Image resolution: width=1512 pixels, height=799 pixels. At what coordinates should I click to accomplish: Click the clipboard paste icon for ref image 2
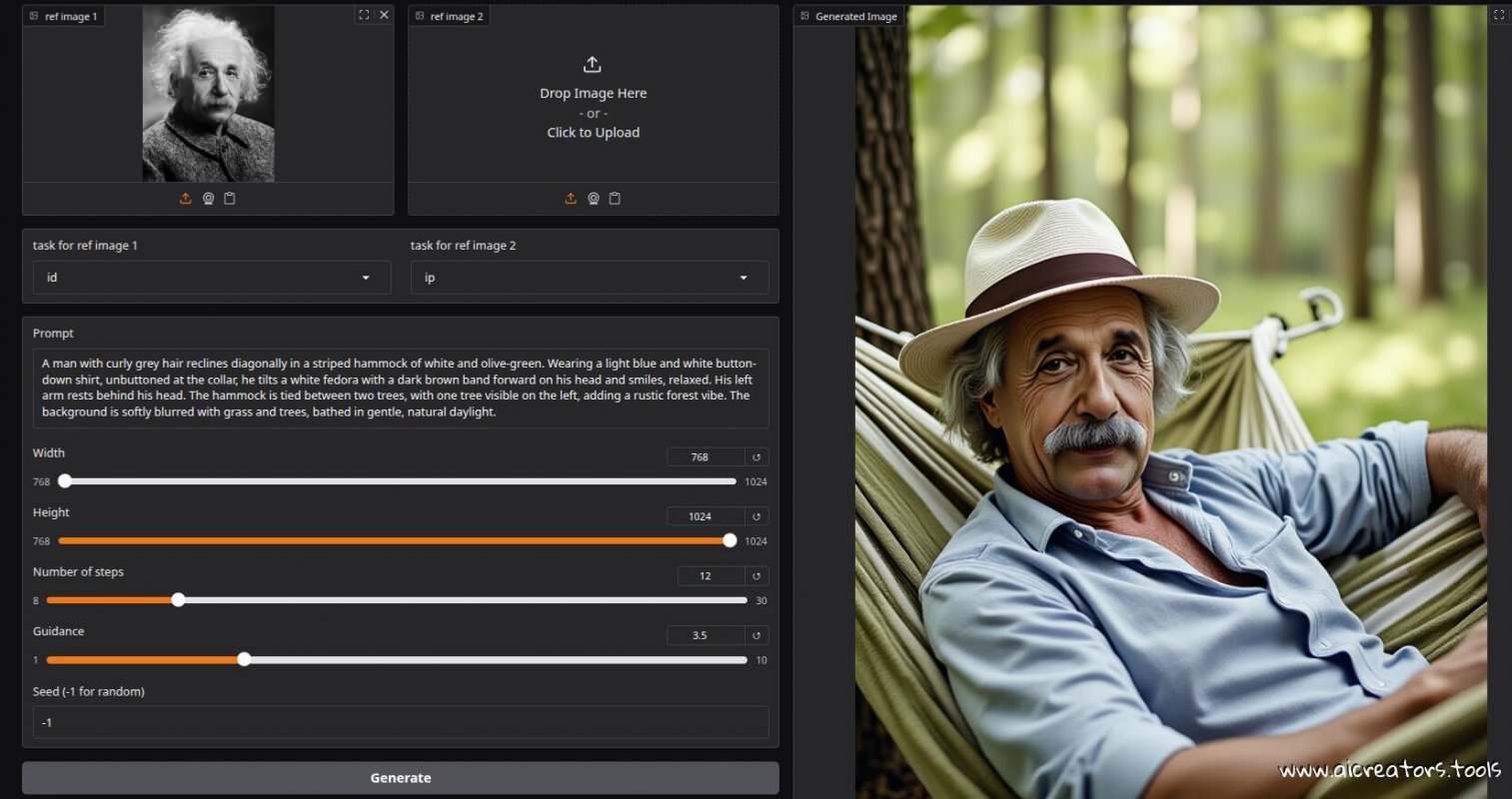pyautogui.click(x=615, y=198)
